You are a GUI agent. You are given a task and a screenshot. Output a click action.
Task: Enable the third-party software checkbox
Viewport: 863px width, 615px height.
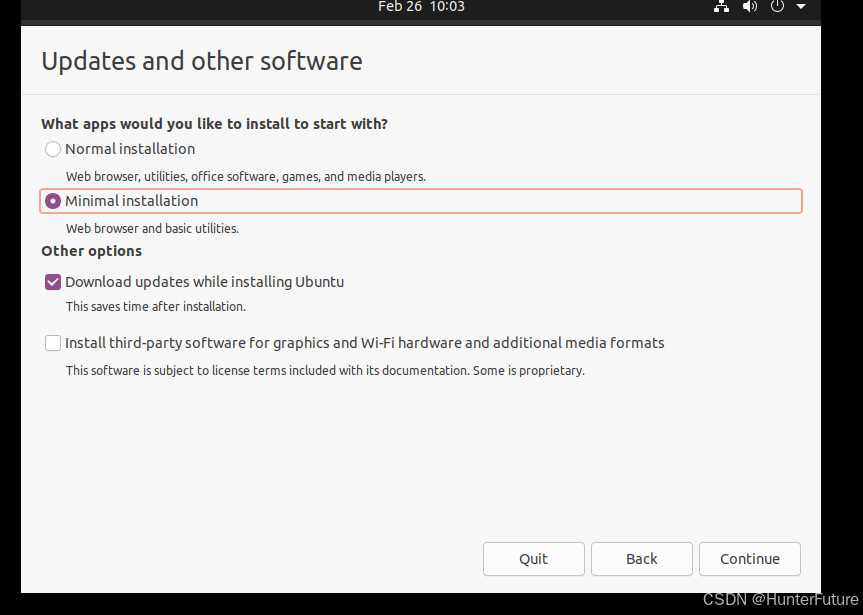tap(53, 343)
